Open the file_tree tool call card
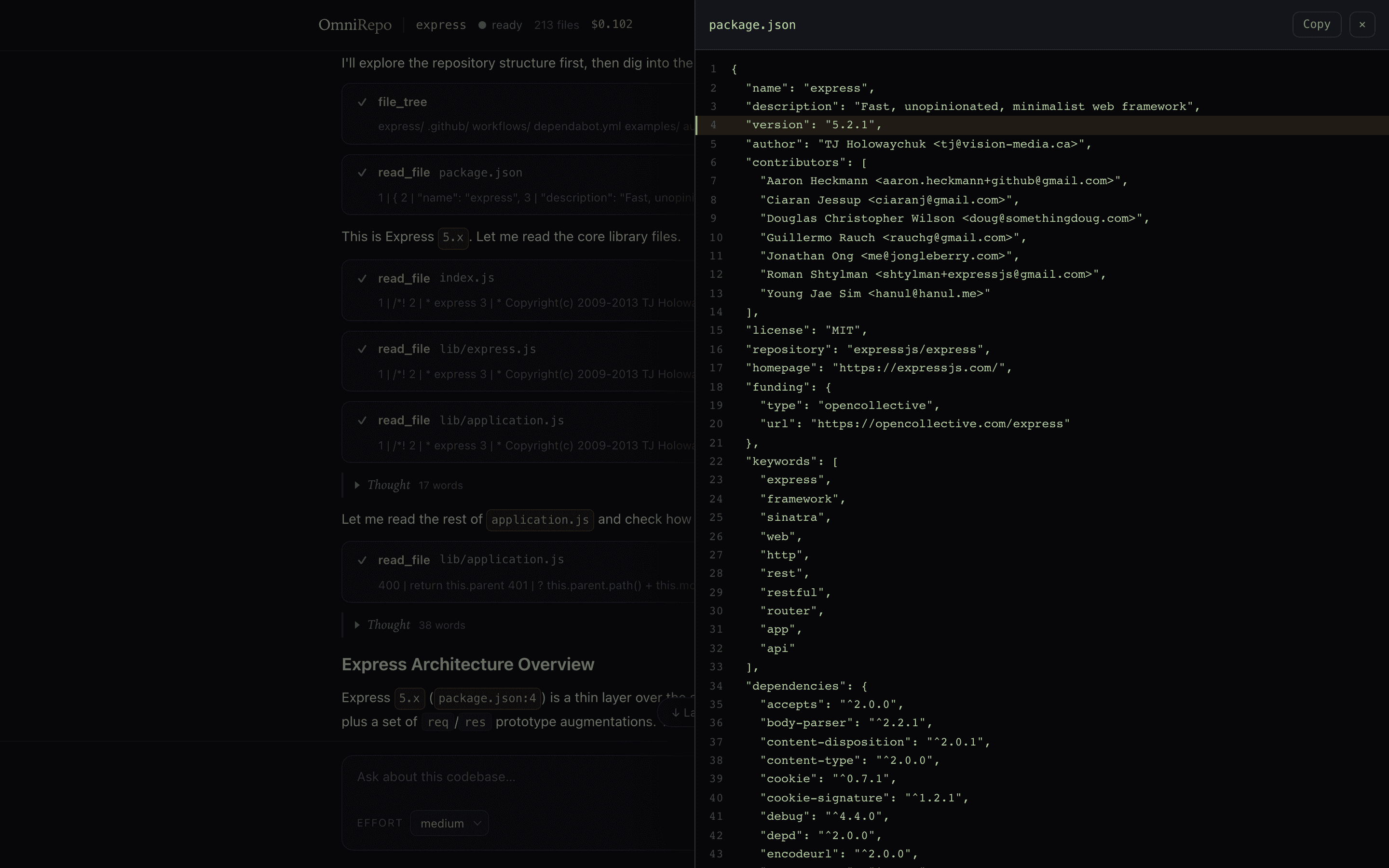The image size is (1389, 868). 518,114
